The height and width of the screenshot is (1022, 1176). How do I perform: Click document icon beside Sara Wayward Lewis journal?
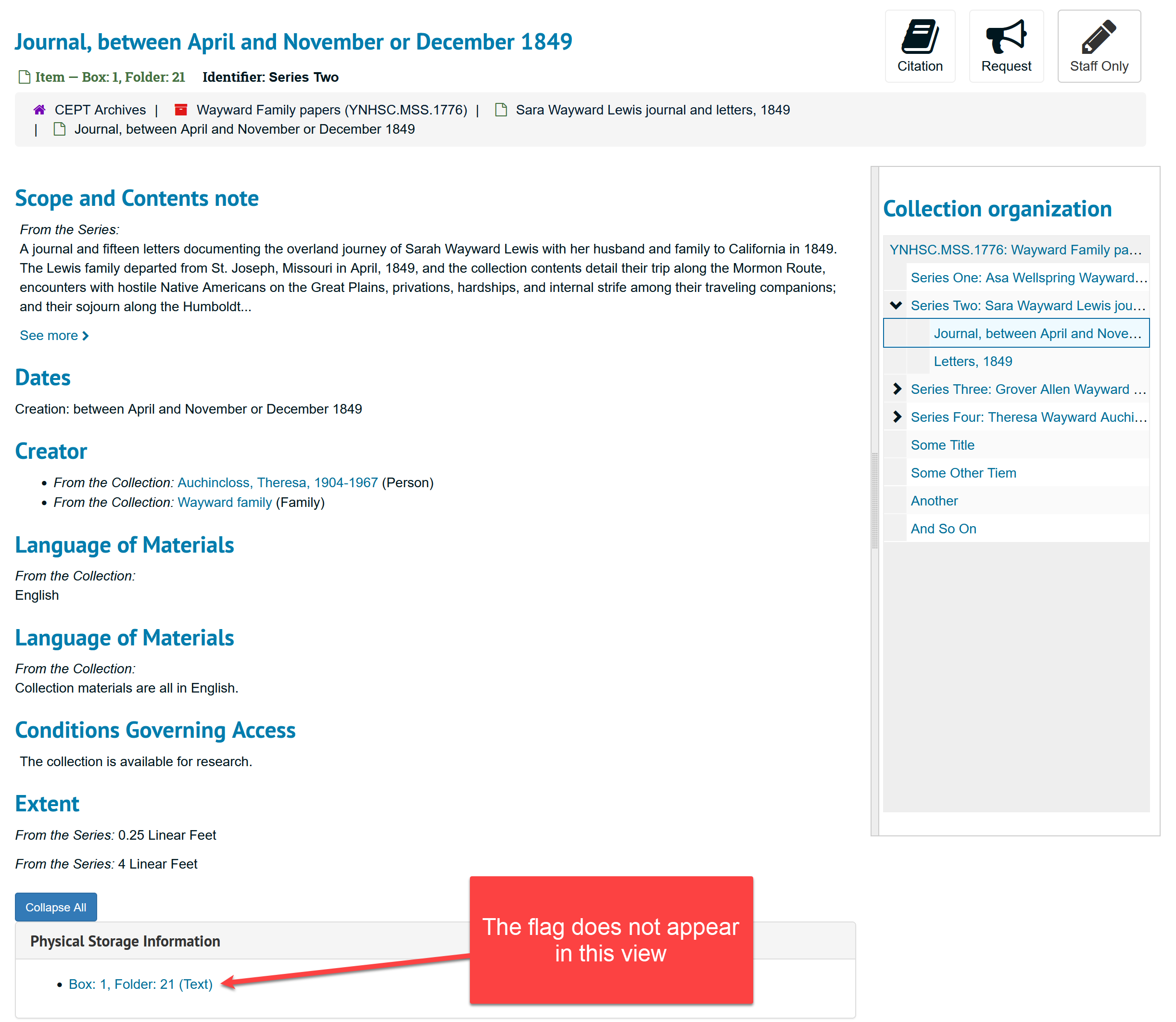click(x=501, y=110)
